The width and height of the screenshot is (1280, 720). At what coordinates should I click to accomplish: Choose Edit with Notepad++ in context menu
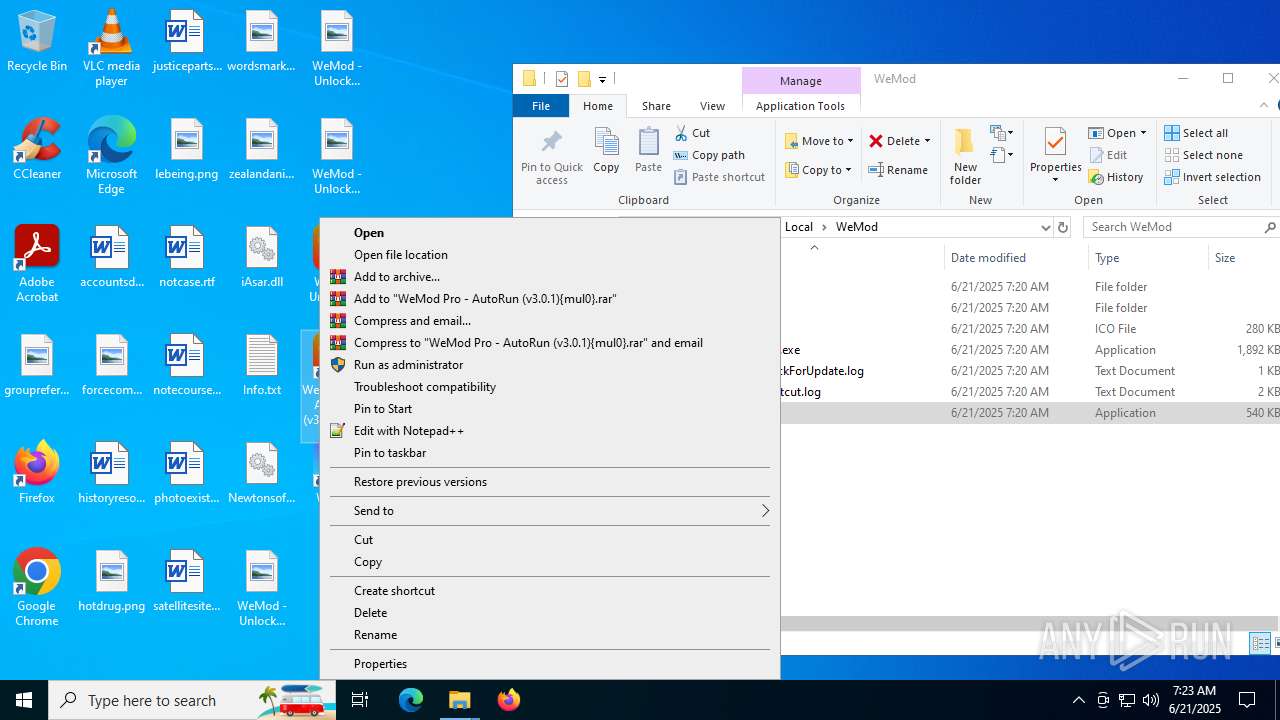click(550, 431)
